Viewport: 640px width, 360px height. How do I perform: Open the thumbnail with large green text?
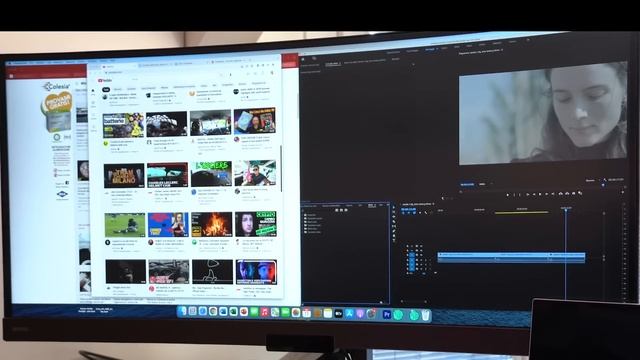coord(211,173)
